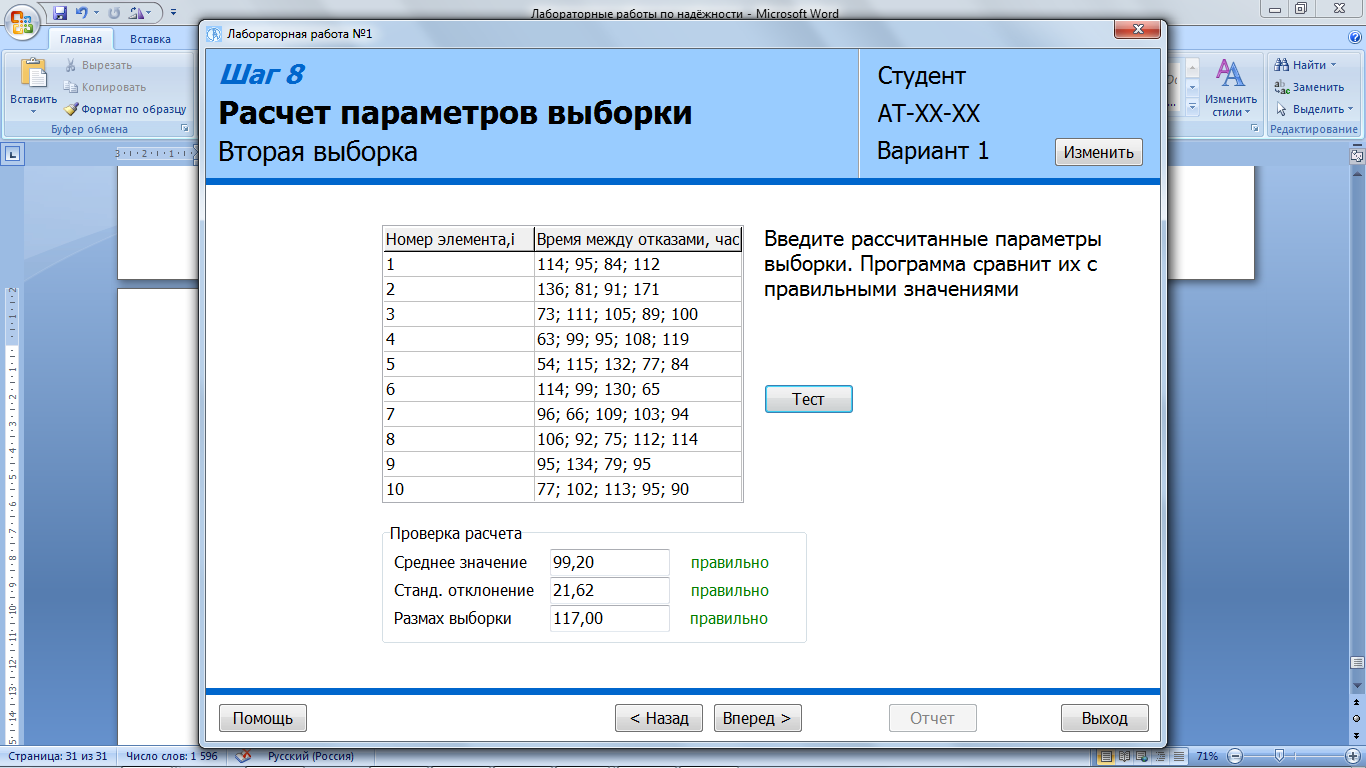Open Word help question mark
This screenshot has width=1366, height=768.
coord(1355,39)
